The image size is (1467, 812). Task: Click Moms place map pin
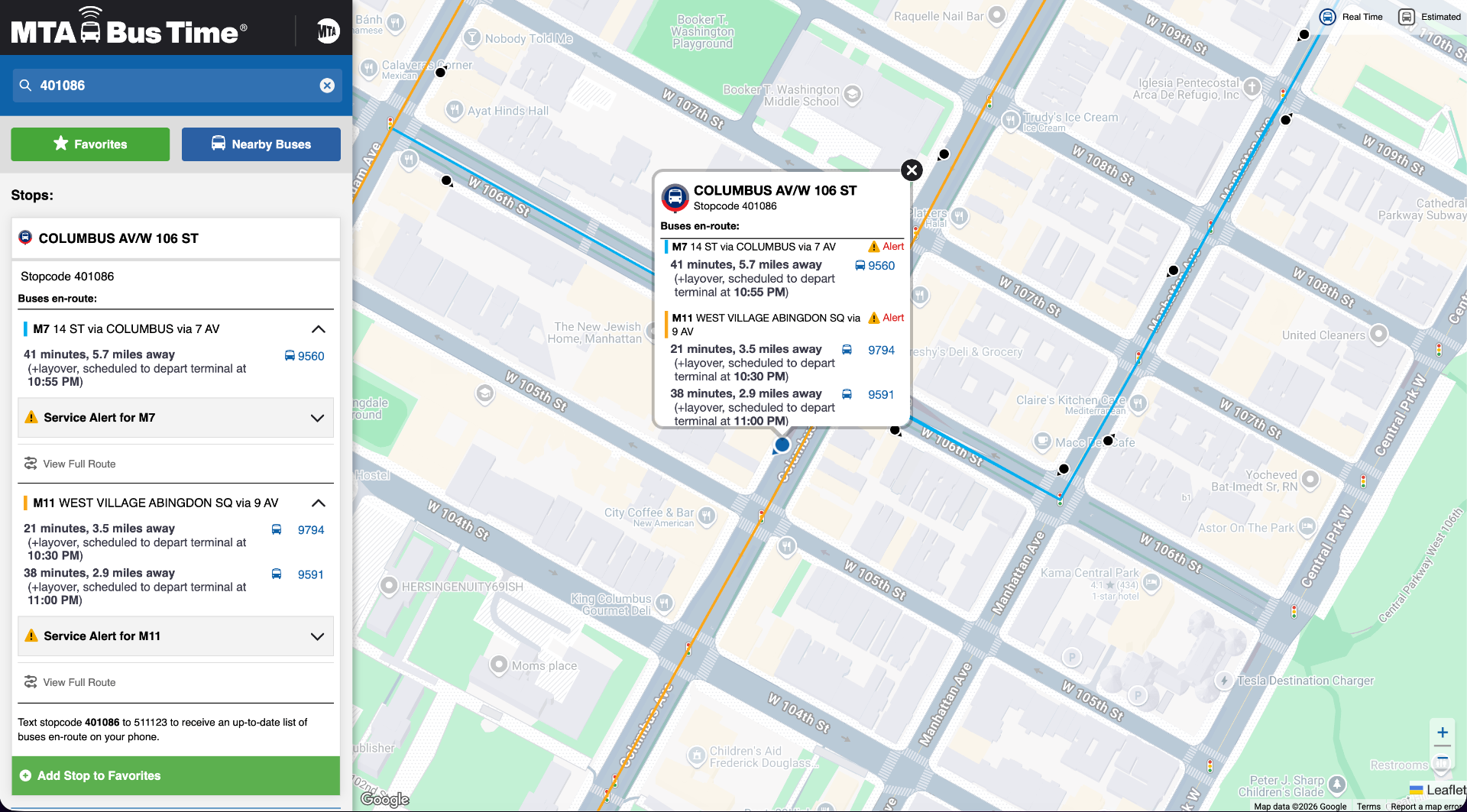point(499,665)
